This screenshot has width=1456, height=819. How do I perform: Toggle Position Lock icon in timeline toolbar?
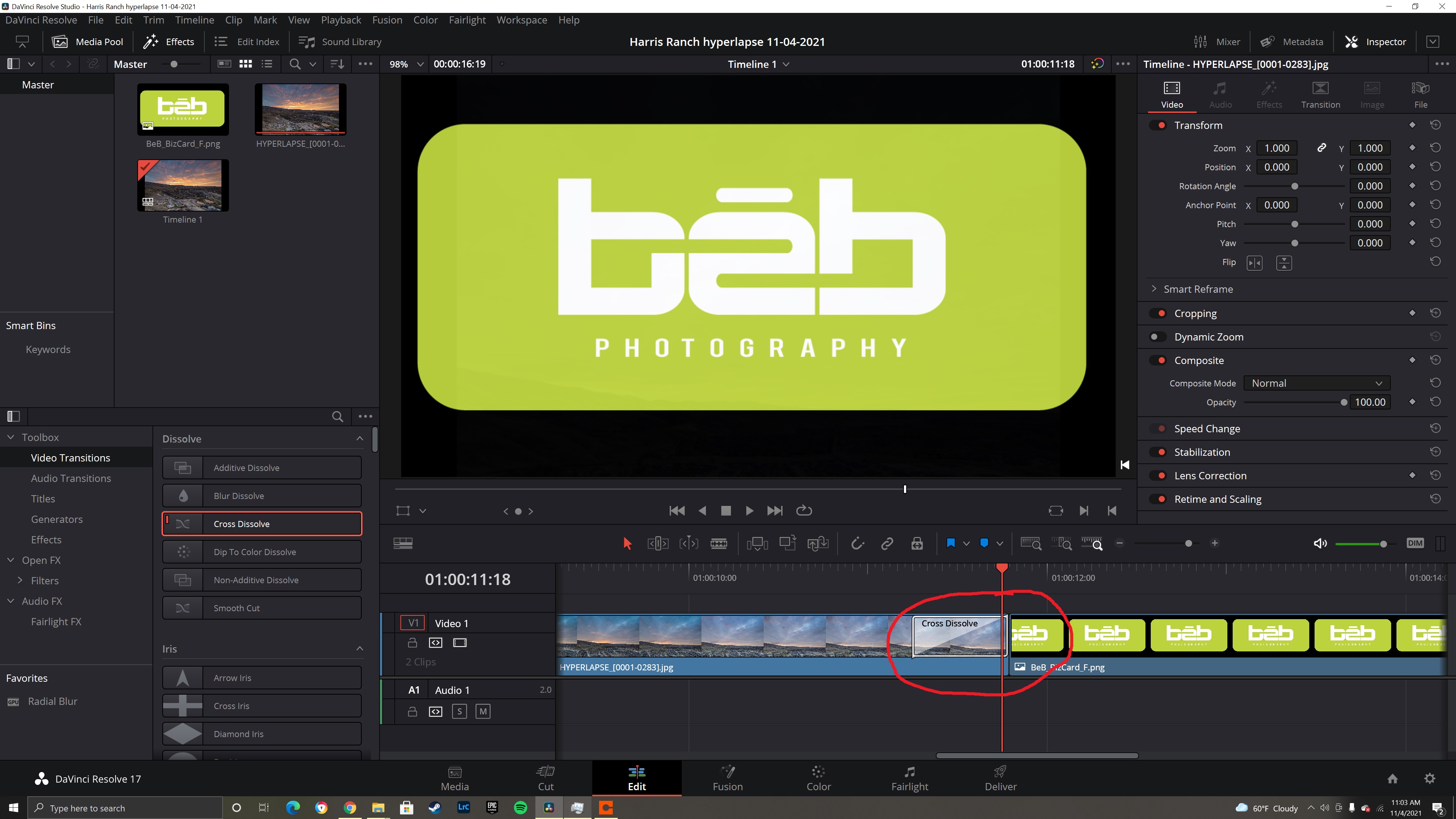click(917, 543)
